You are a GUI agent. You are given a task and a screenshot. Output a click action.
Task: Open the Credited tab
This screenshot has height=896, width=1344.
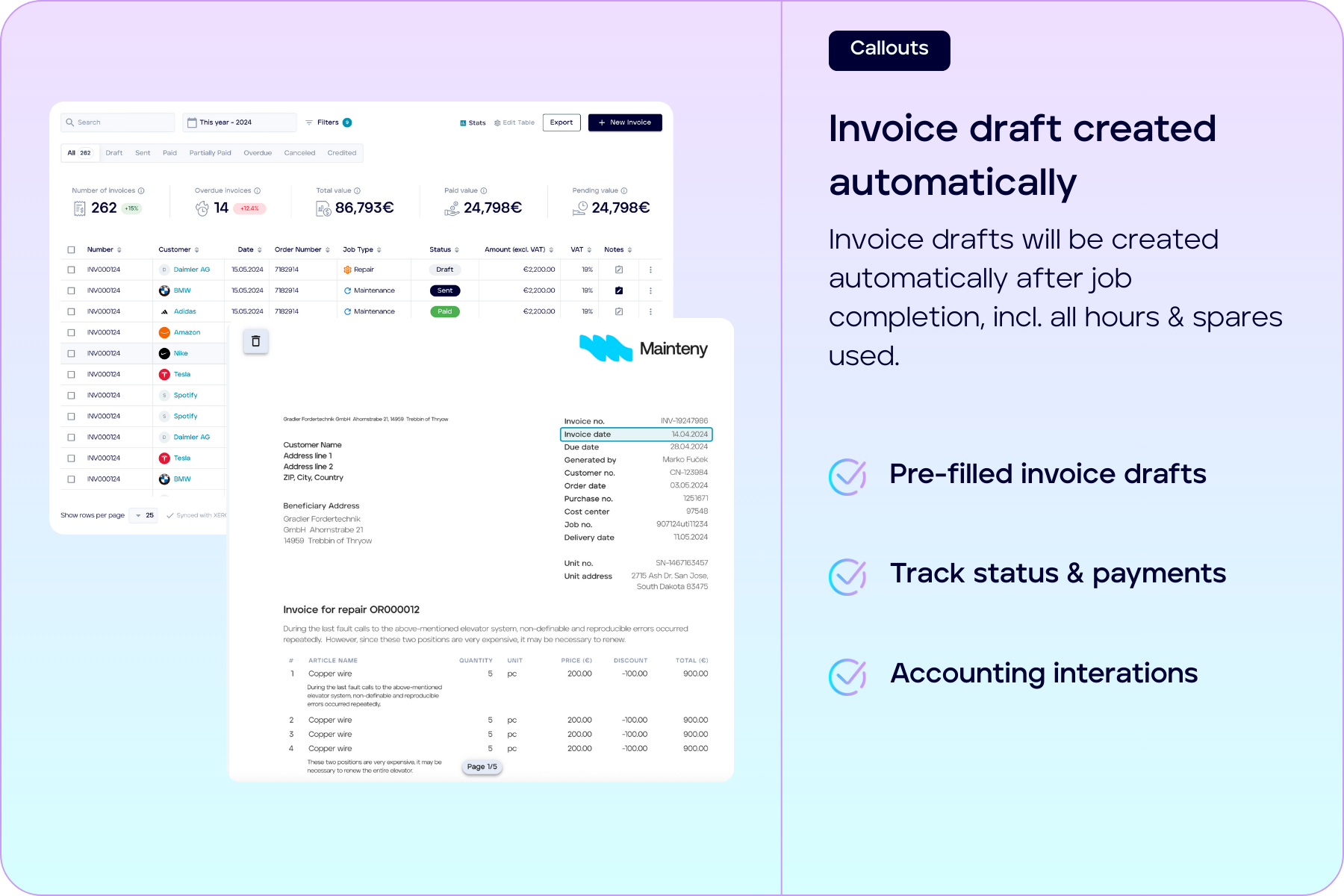342,153
